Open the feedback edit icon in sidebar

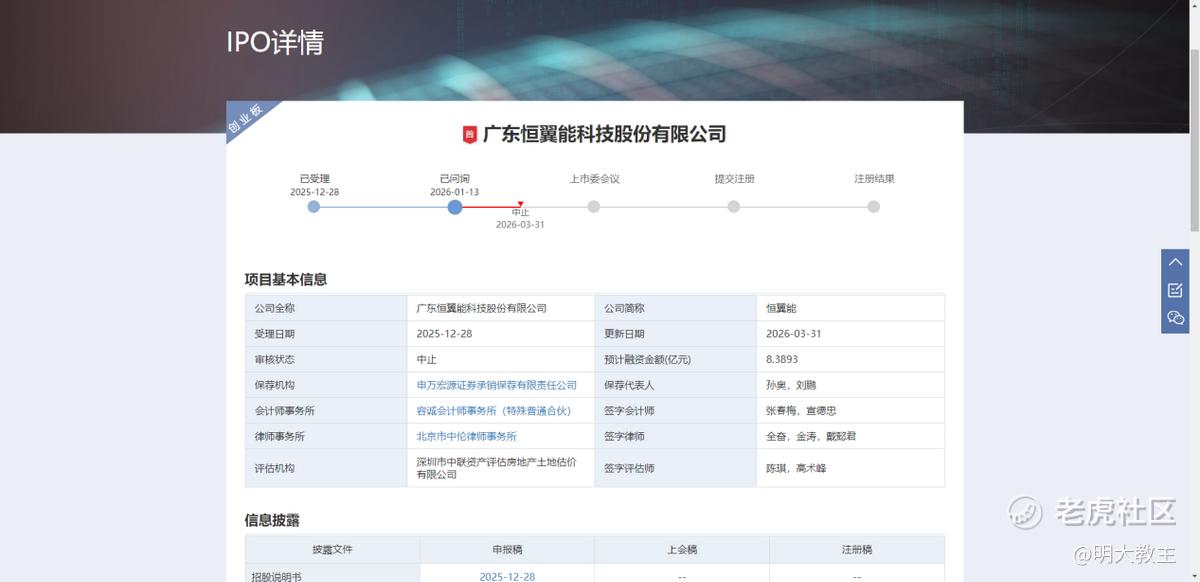(1175, 290)
